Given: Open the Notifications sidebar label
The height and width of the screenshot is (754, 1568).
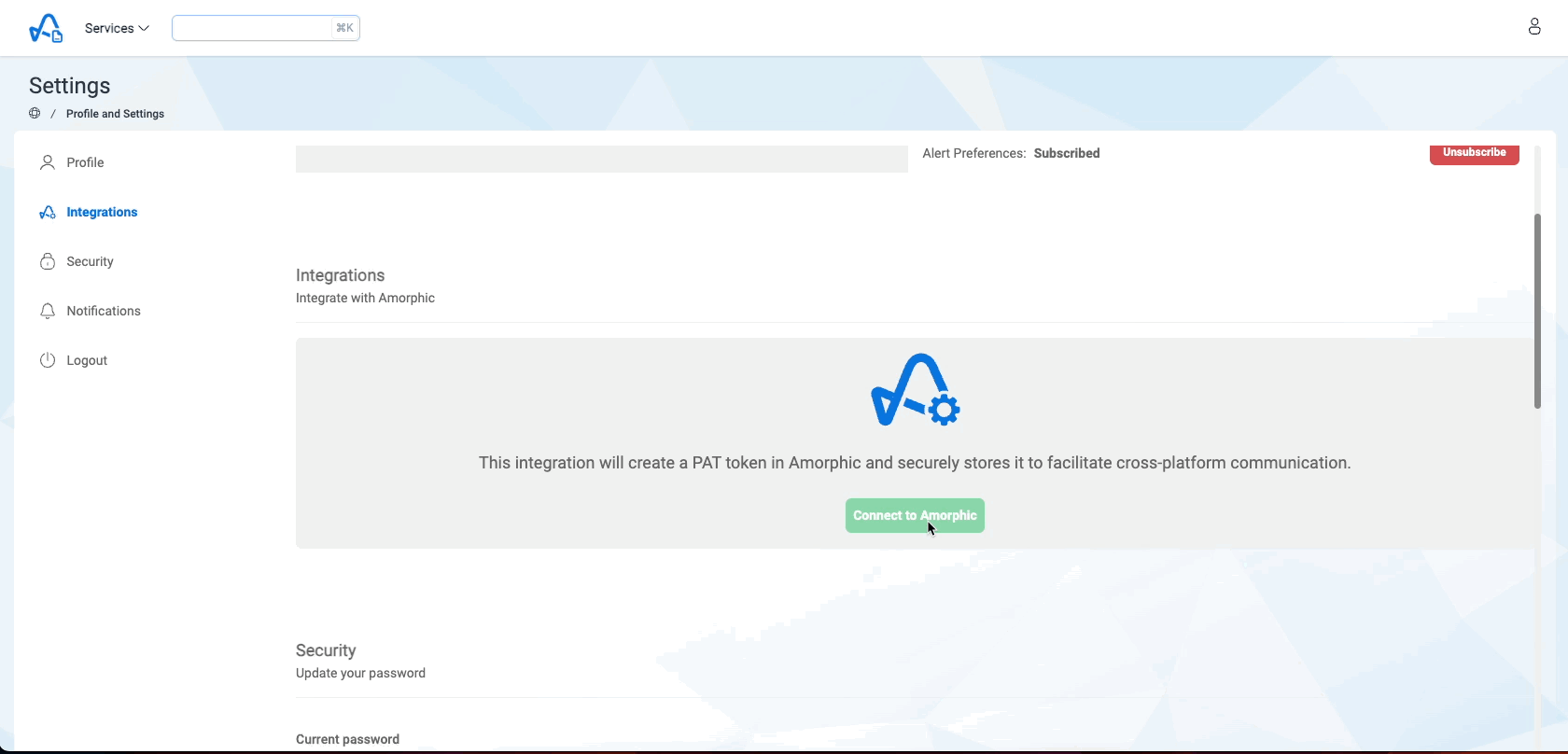Looking at the screenshot, I should coord(104,311).
